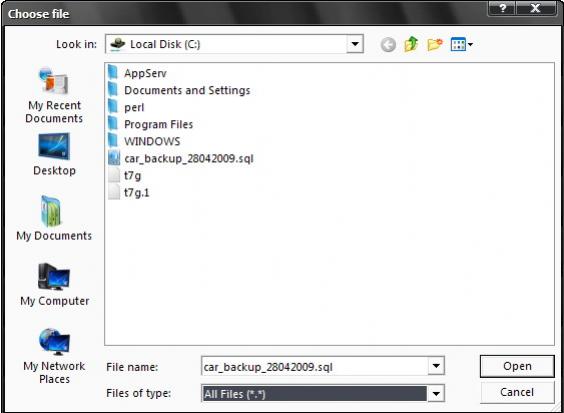Select My Computer in places bar
Viewport: 564px width, 413px height.
click(x=54, y=284)
